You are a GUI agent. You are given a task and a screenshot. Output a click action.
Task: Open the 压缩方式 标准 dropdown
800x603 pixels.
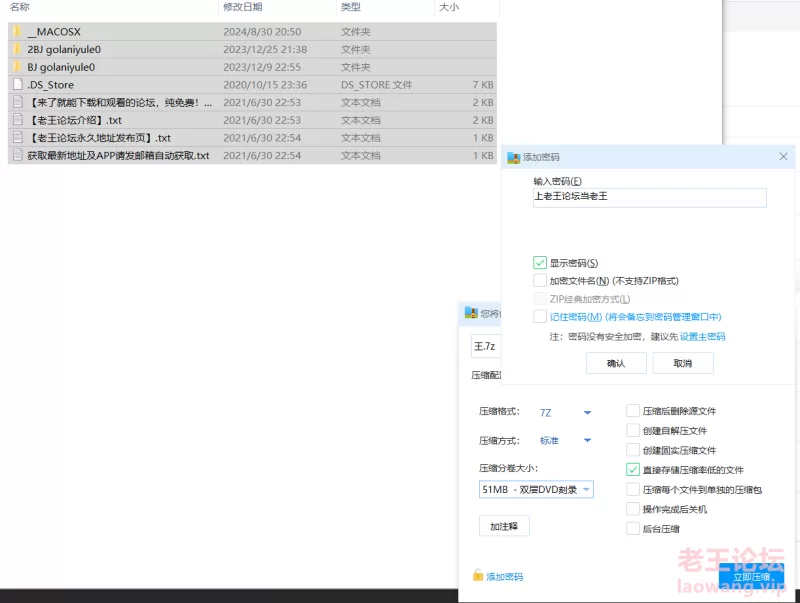tap(565, 440)
